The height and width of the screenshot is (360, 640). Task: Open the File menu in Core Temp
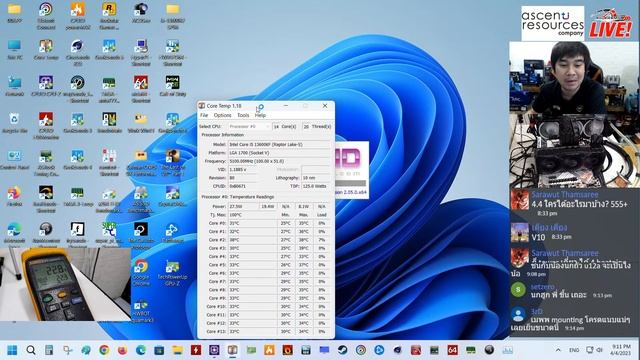click(x=204, y=115)
